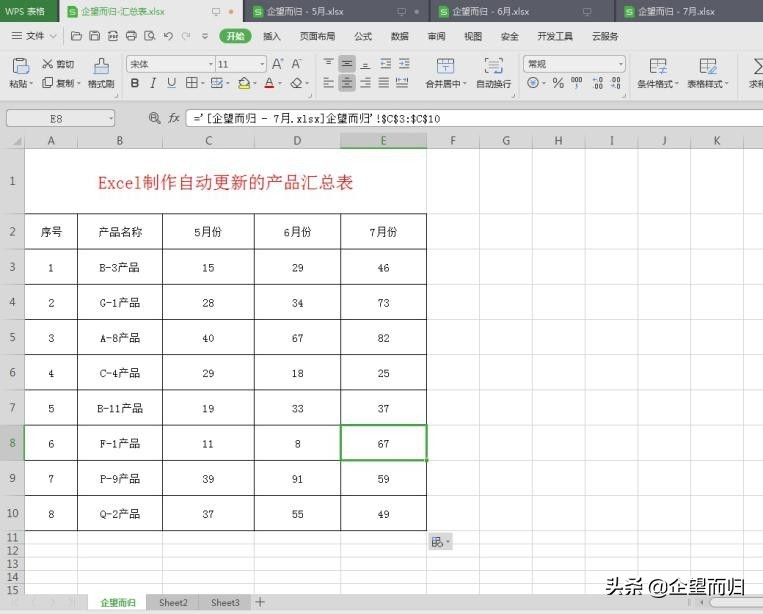Add a new sheet with the plus button
The height and width of the screenshot is (614, 763).
pyautogui.click(x=260, y=602)
